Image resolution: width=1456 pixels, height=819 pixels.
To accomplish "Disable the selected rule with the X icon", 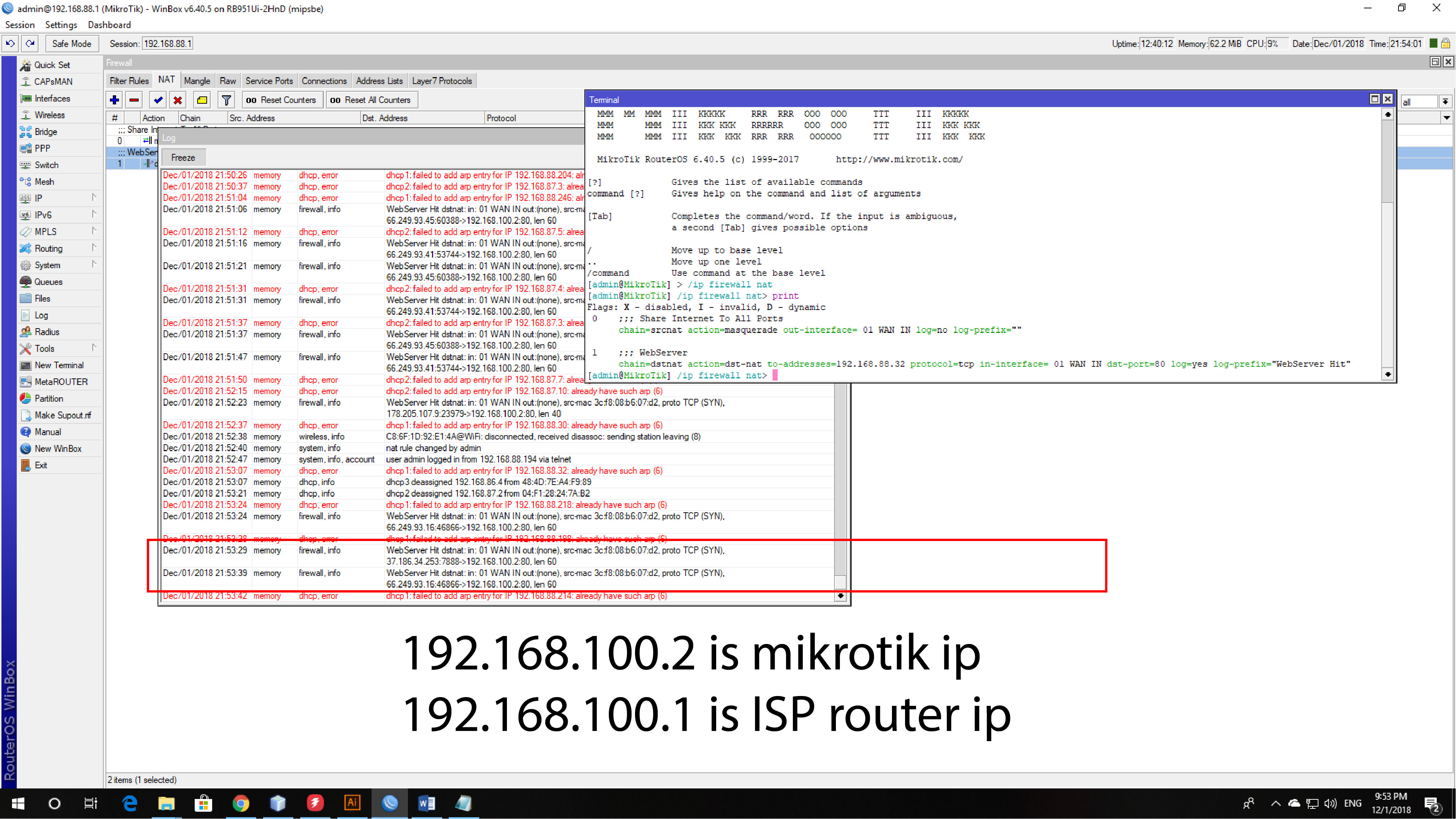I will [178, 100].
